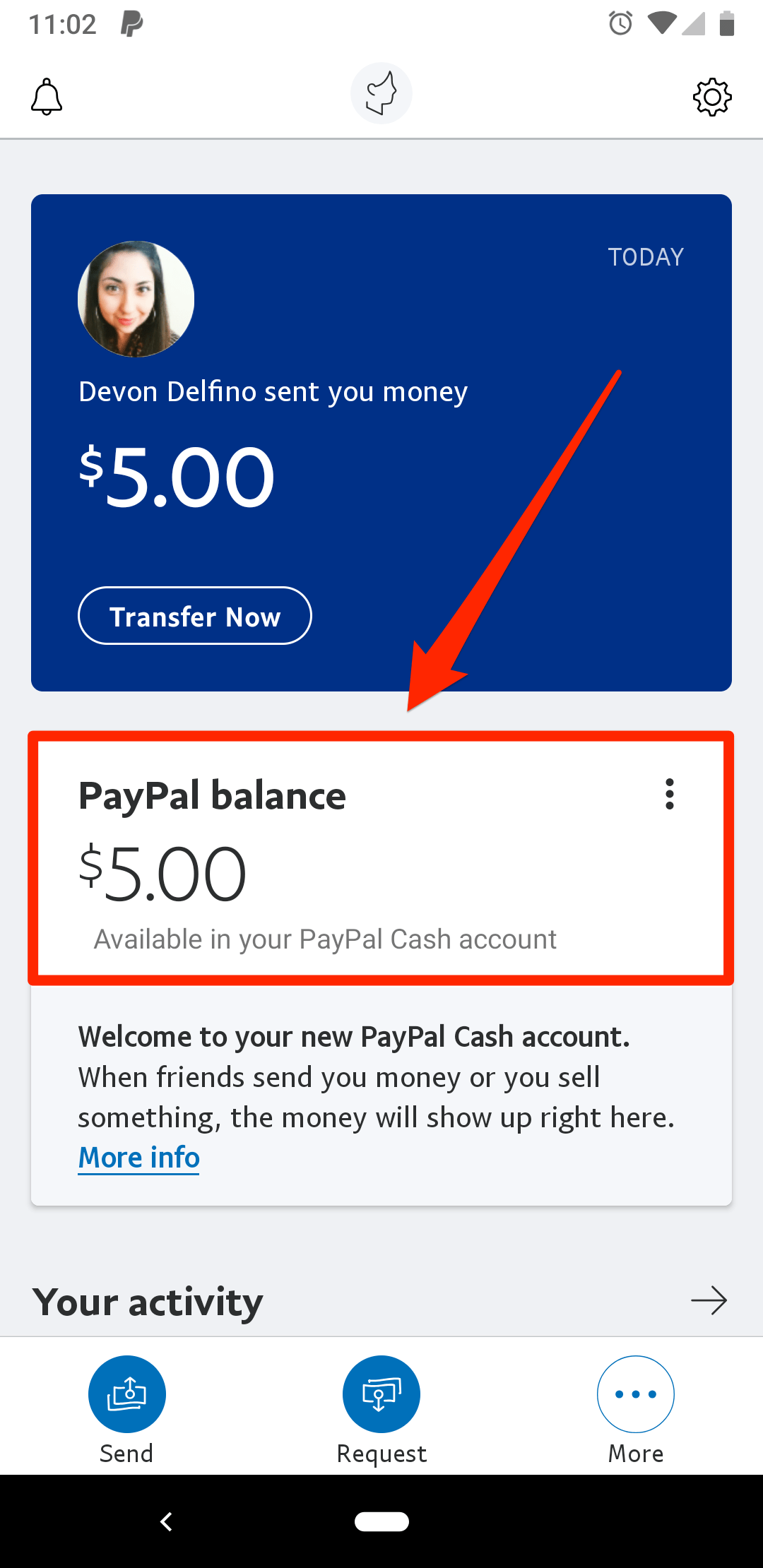Viewport: 763px width, 1568px height.
Task: Tap the Send money icon
Action: [127, 1394]
